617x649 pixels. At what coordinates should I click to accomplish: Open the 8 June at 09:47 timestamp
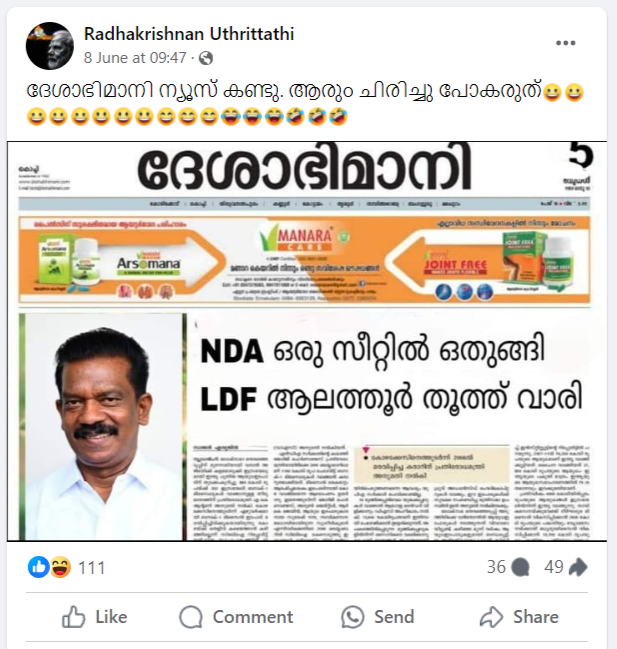coord(135,58)
